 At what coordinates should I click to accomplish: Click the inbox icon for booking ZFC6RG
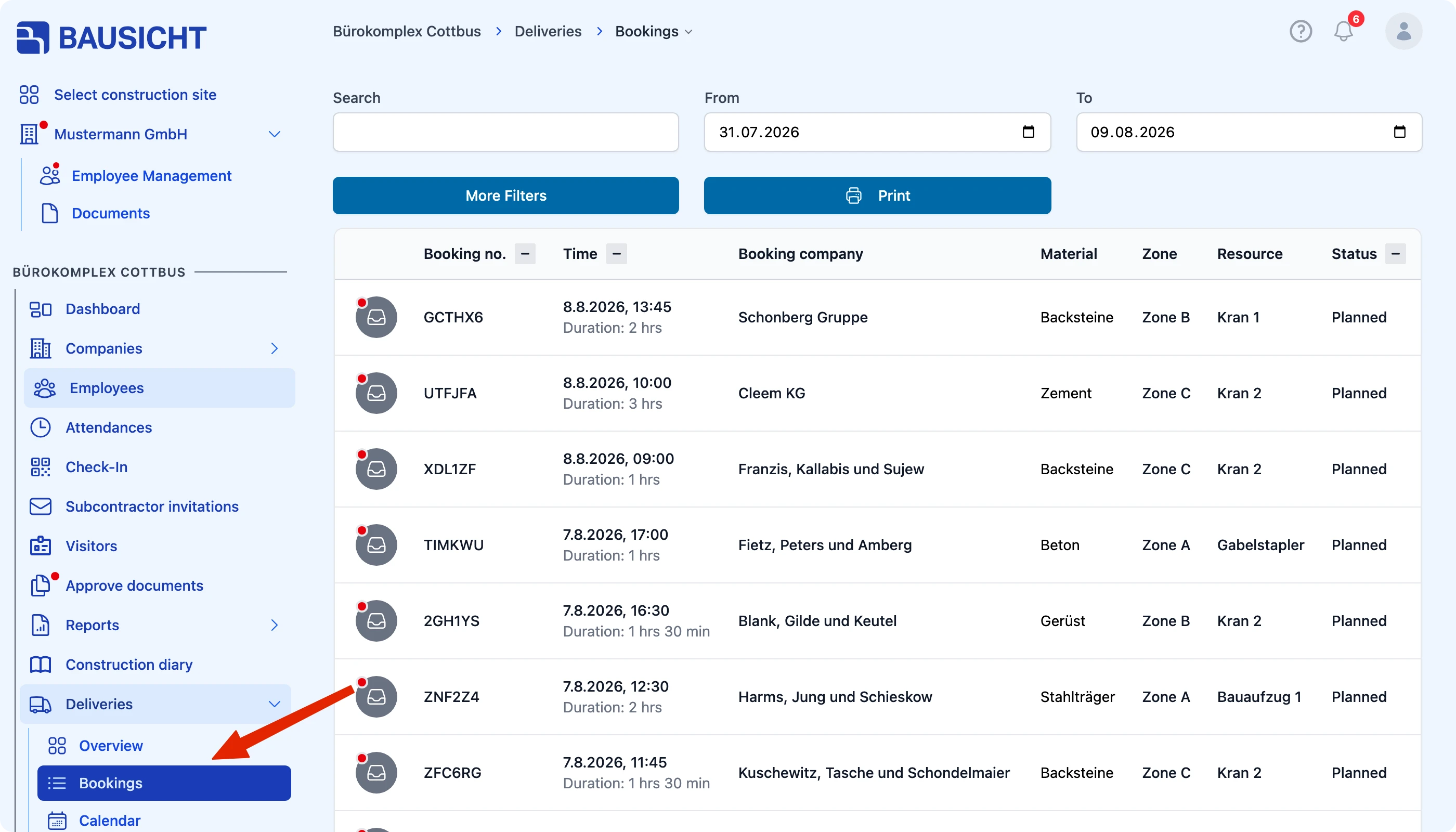(x=376, y=773)
